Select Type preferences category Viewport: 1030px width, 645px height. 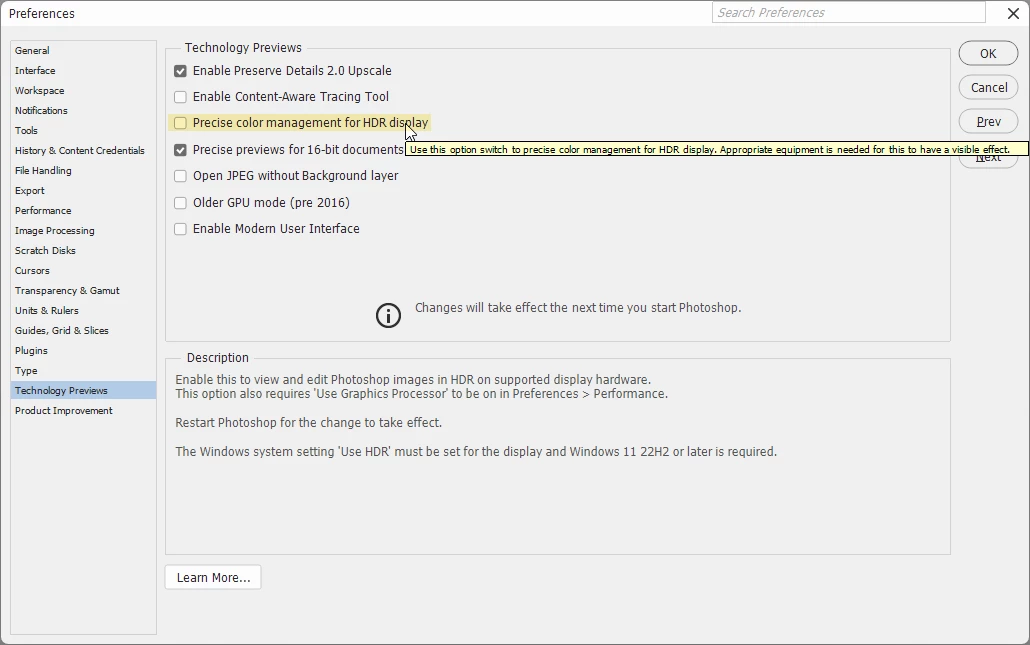pos(83,370)
